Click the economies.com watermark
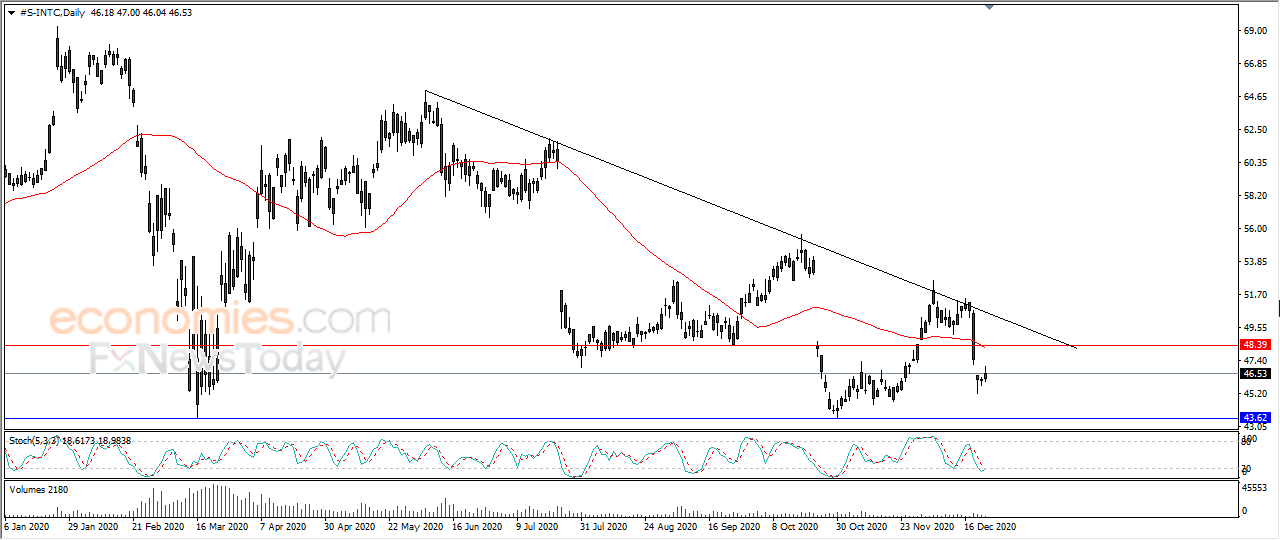The height and width of the screenshot is (540, 1280). (x=219, y=319)
